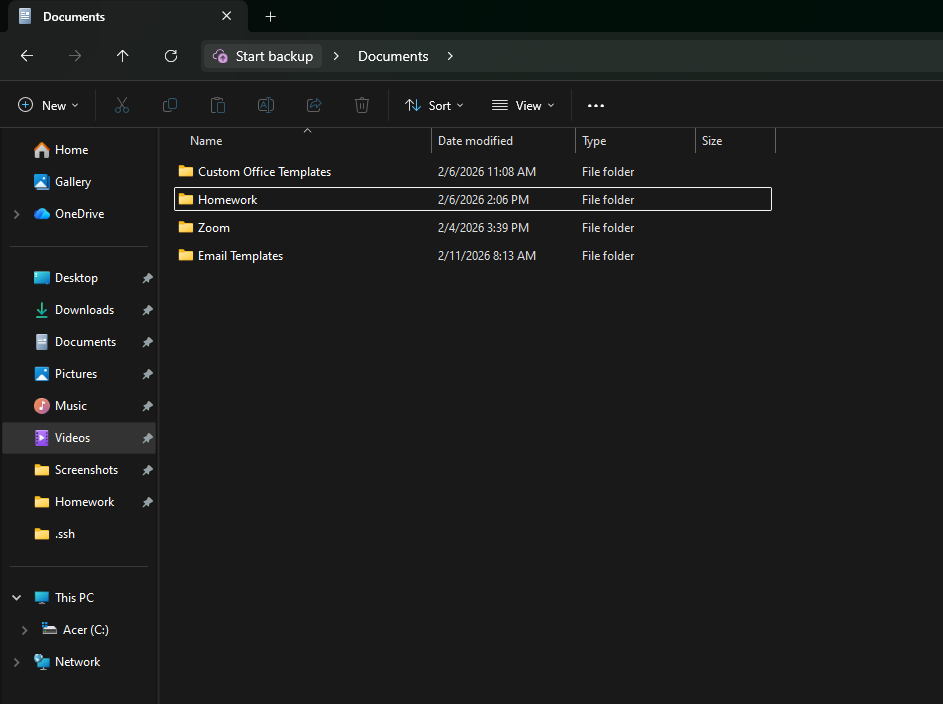943x704 pixels.
Task: Refresh the current folder view
Action: click(171, 56)
